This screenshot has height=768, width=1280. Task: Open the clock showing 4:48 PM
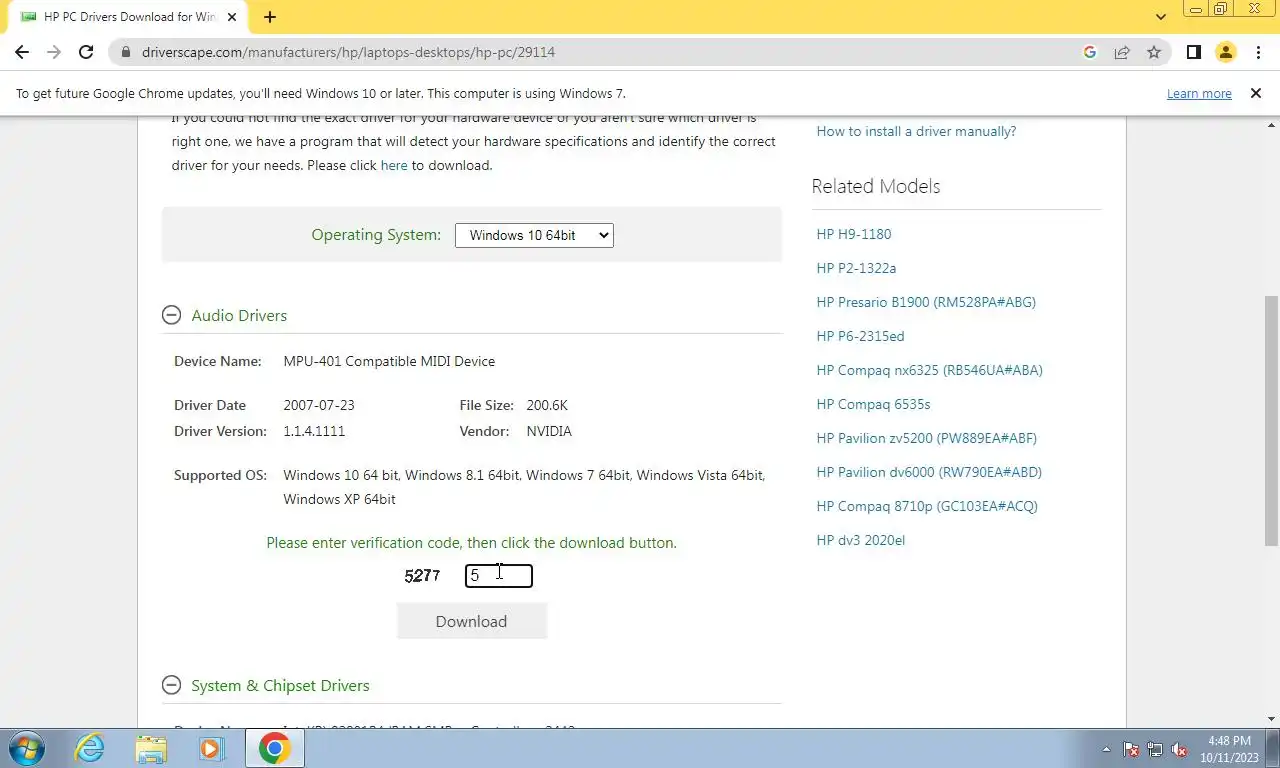click(x=1229, y=749)
